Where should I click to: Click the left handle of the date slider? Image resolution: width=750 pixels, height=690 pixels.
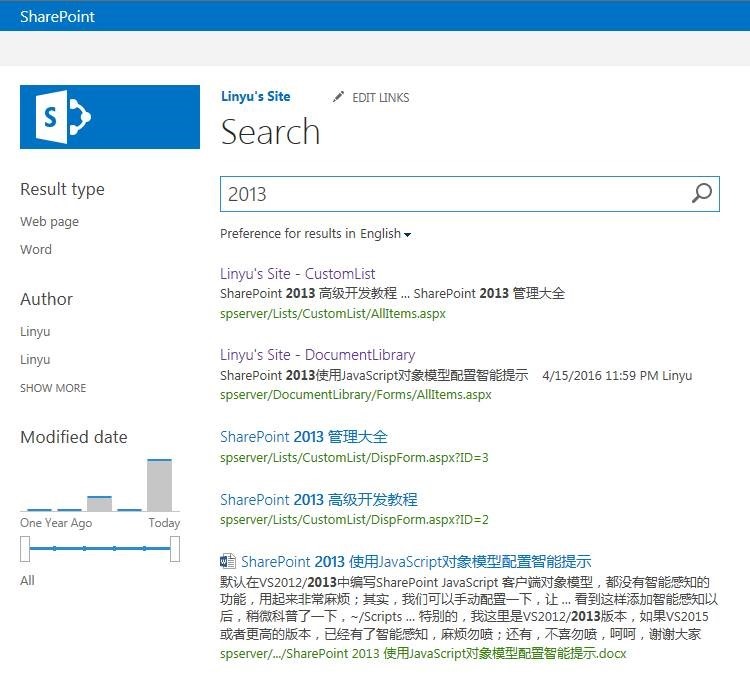(25, 548)
